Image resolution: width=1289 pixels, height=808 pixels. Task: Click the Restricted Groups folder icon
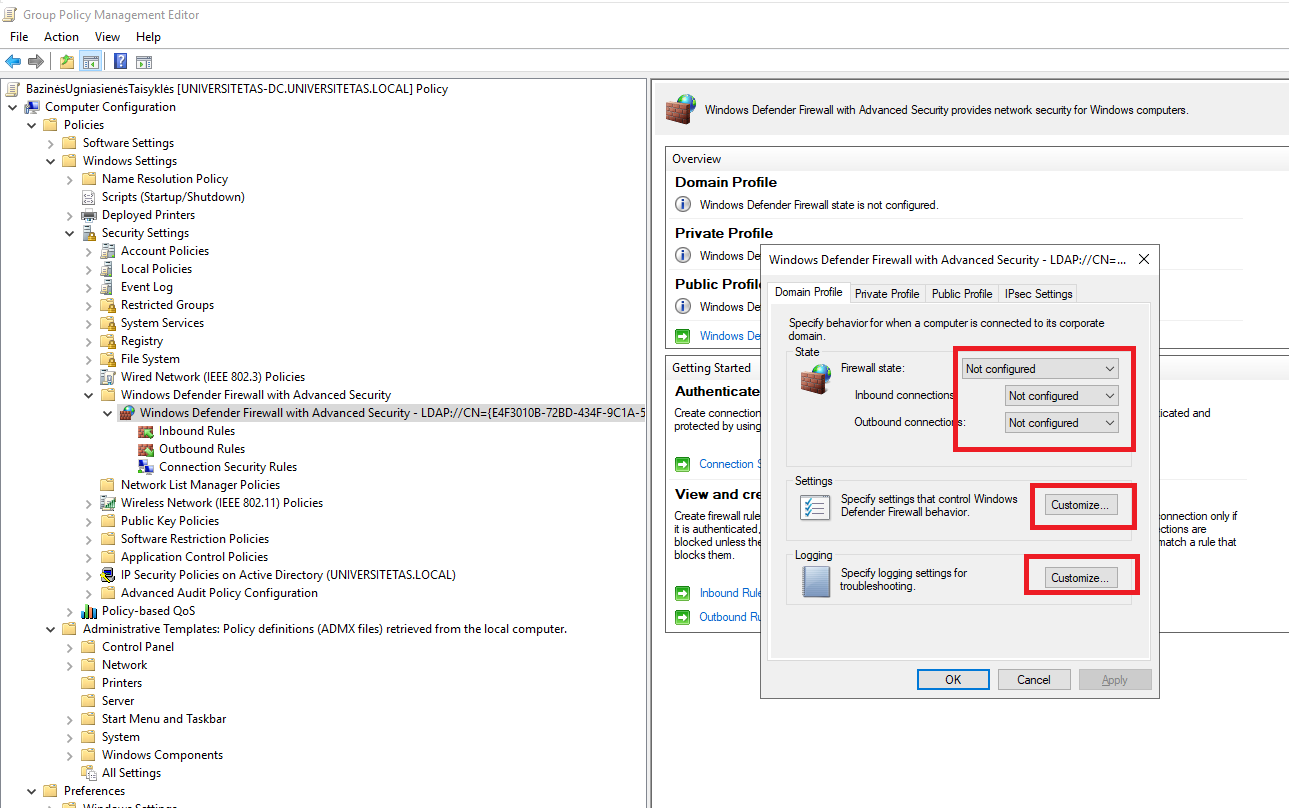[x=108, y=305]
